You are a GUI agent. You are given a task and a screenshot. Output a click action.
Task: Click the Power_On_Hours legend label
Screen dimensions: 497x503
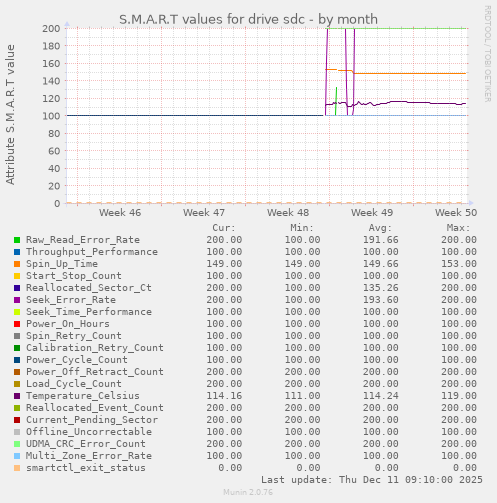68,324
